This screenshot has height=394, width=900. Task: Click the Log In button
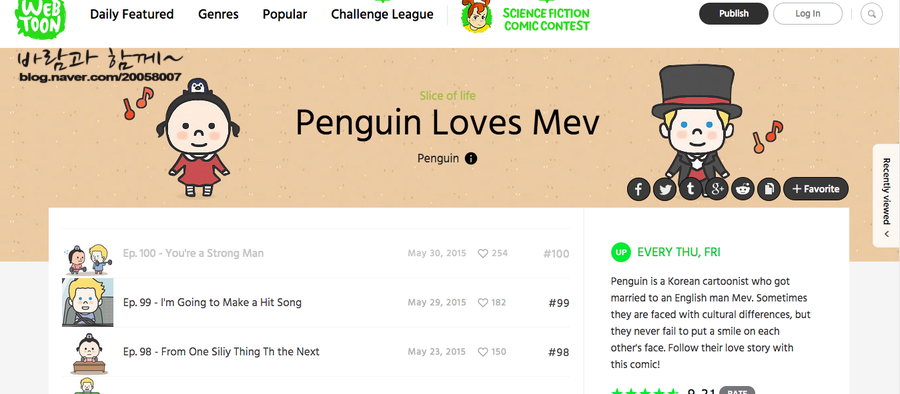pos(808,14)
